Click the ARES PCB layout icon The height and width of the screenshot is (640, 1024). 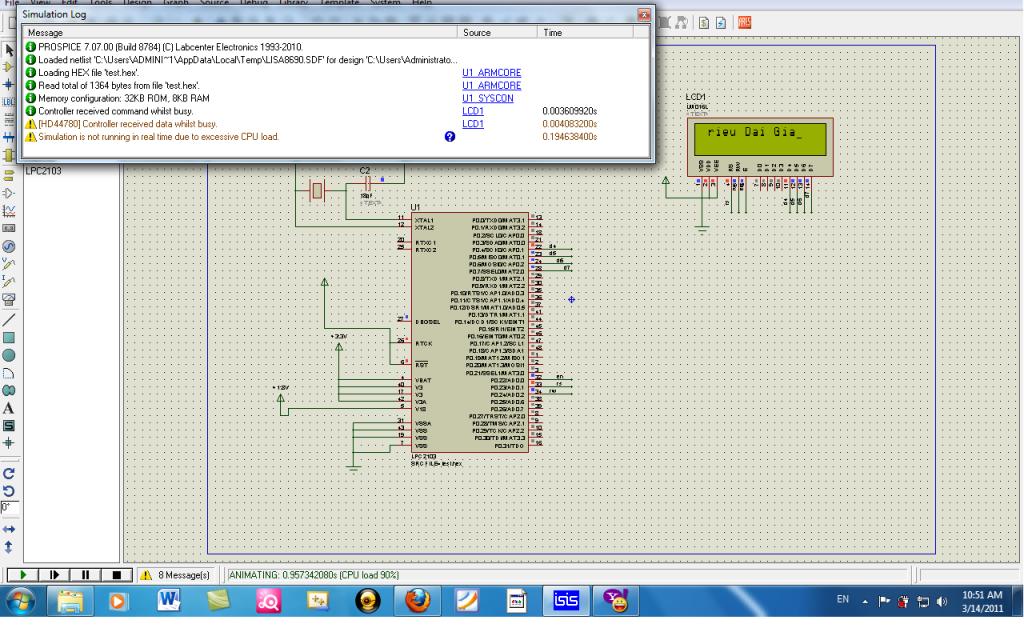(x=744, y=22)
